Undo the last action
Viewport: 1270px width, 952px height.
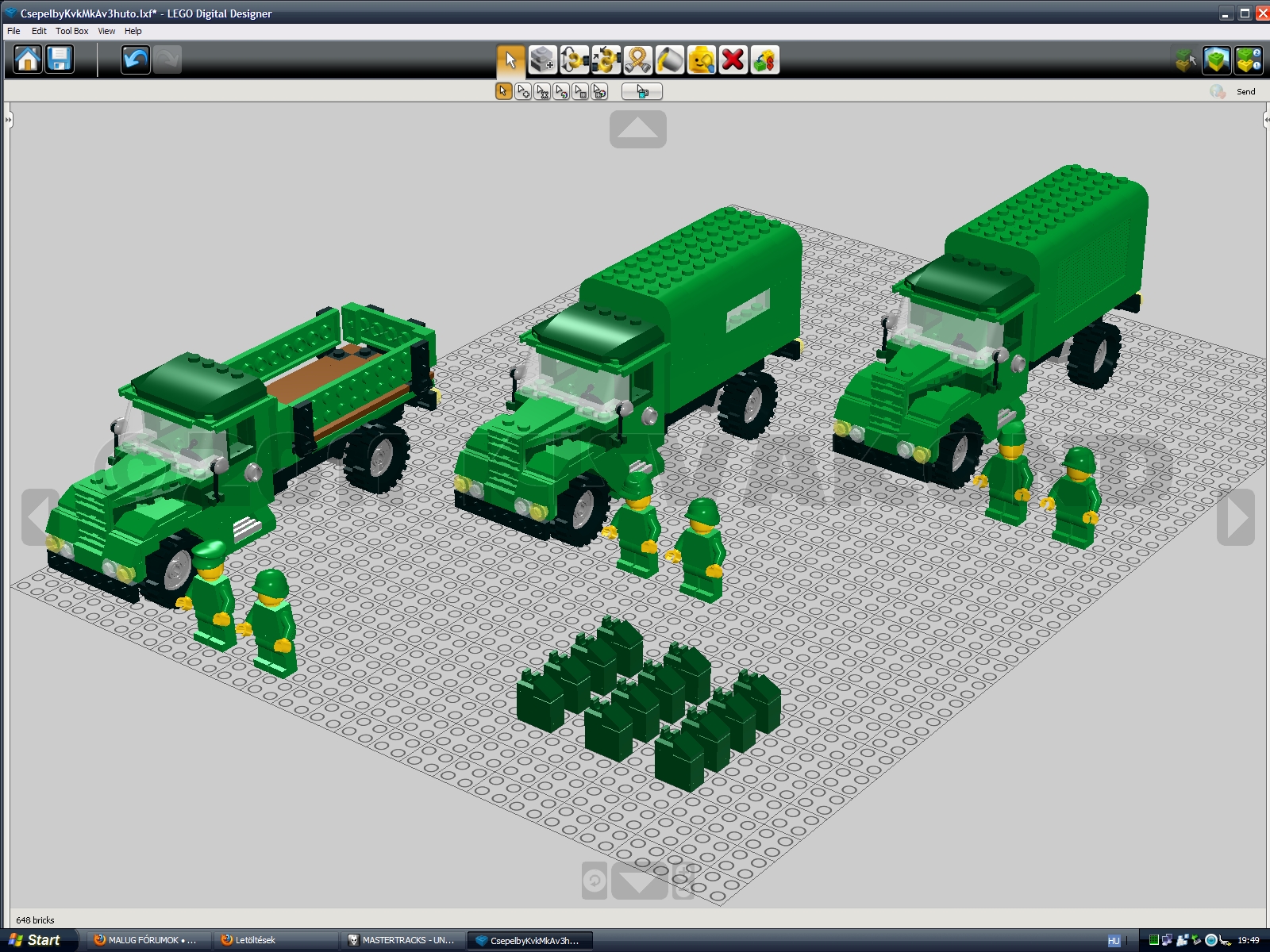[135, 59]
